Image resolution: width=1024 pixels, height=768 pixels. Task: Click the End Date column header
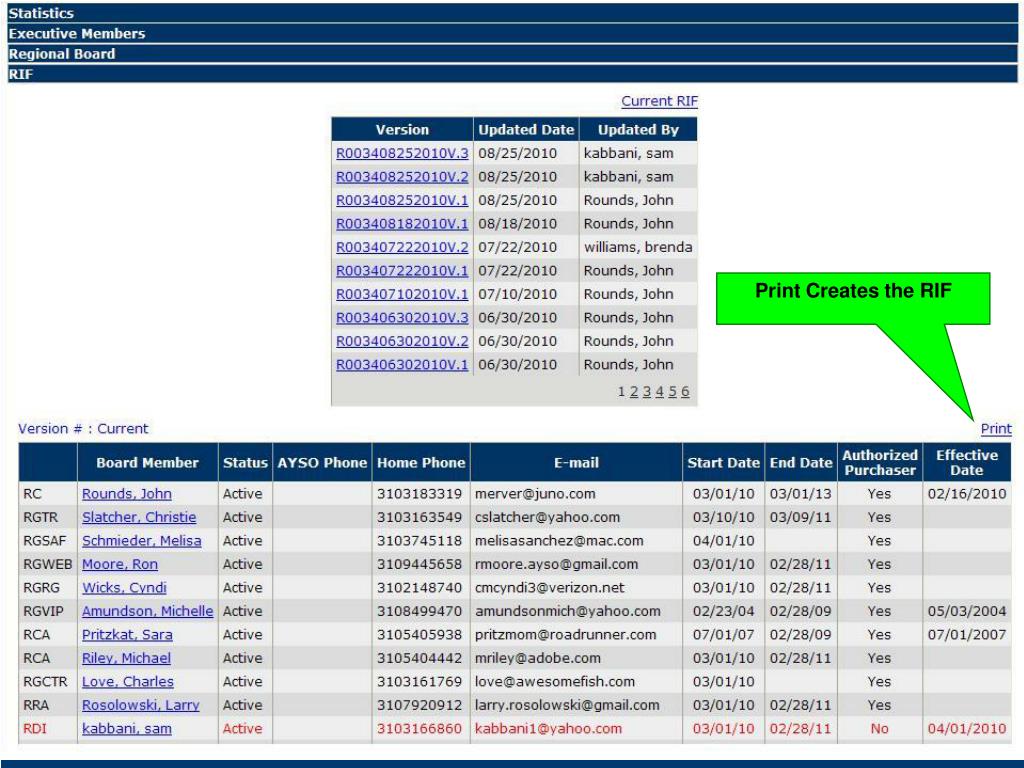pos(801,463)
